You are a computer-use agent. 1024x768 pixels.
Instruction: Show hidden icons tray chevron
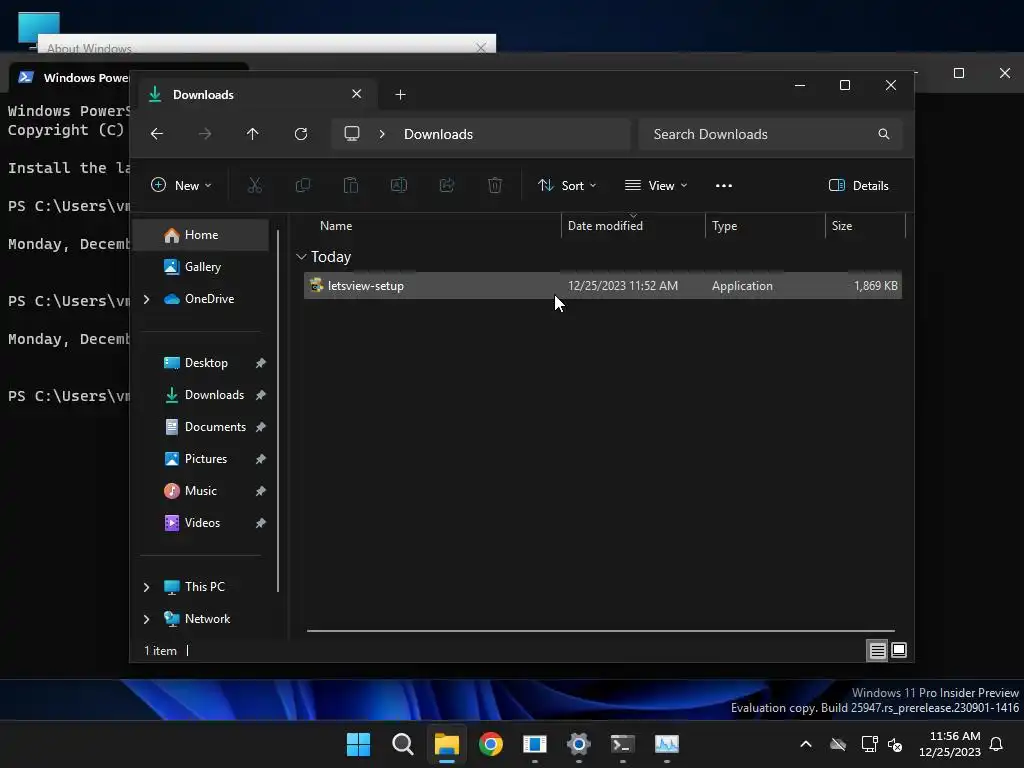pyautogui.click(x=806, y=744)
